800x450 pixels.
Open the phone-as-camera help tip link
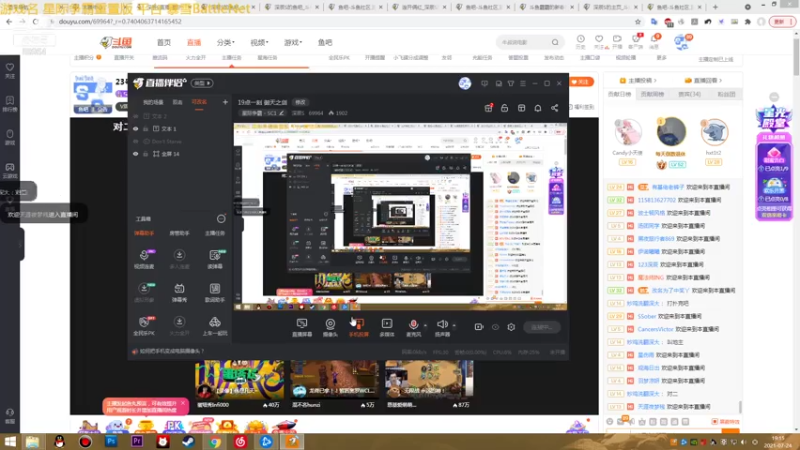point(168,352)
